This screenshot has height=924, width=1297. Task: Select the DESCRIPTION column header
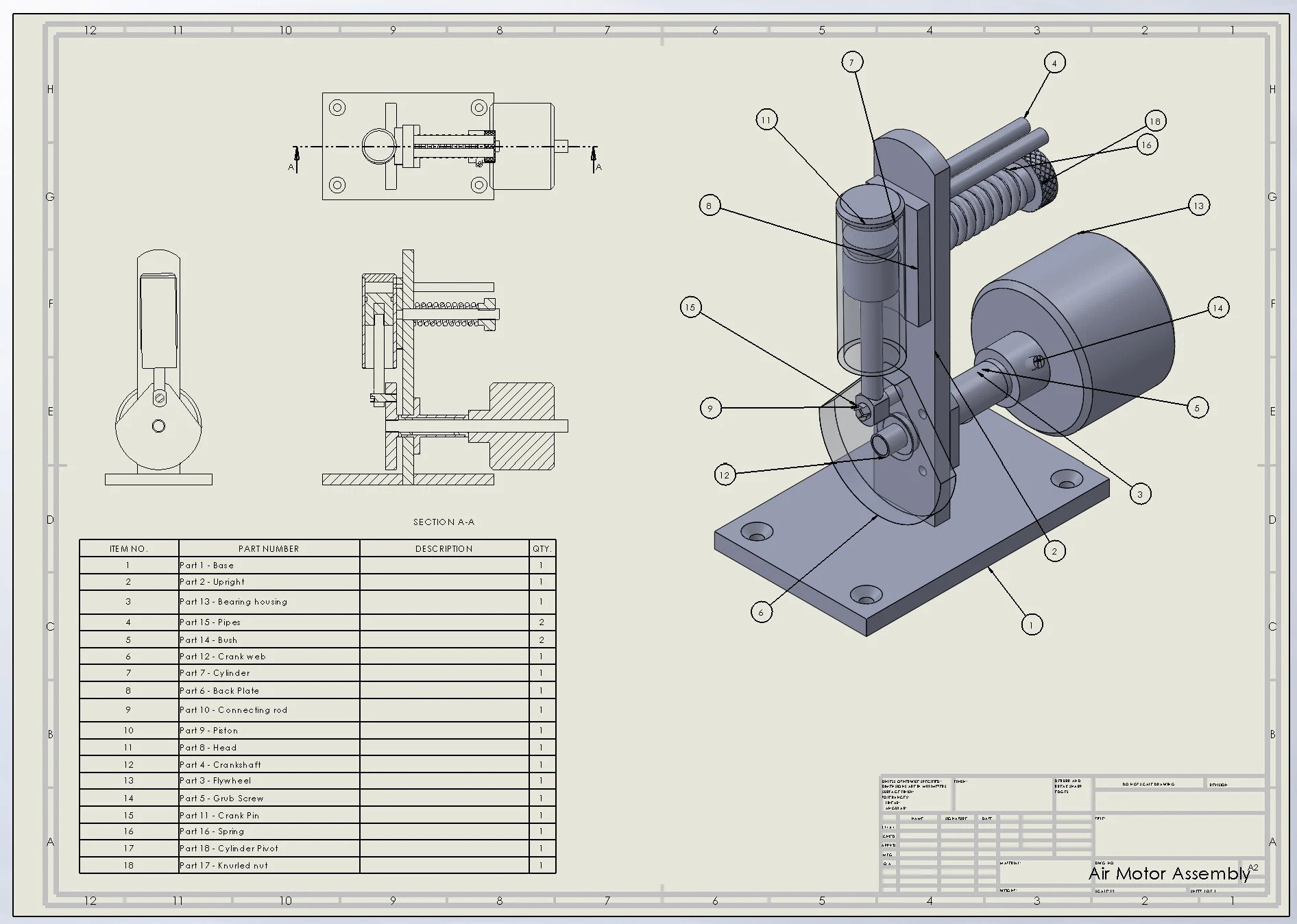point(444,548)
